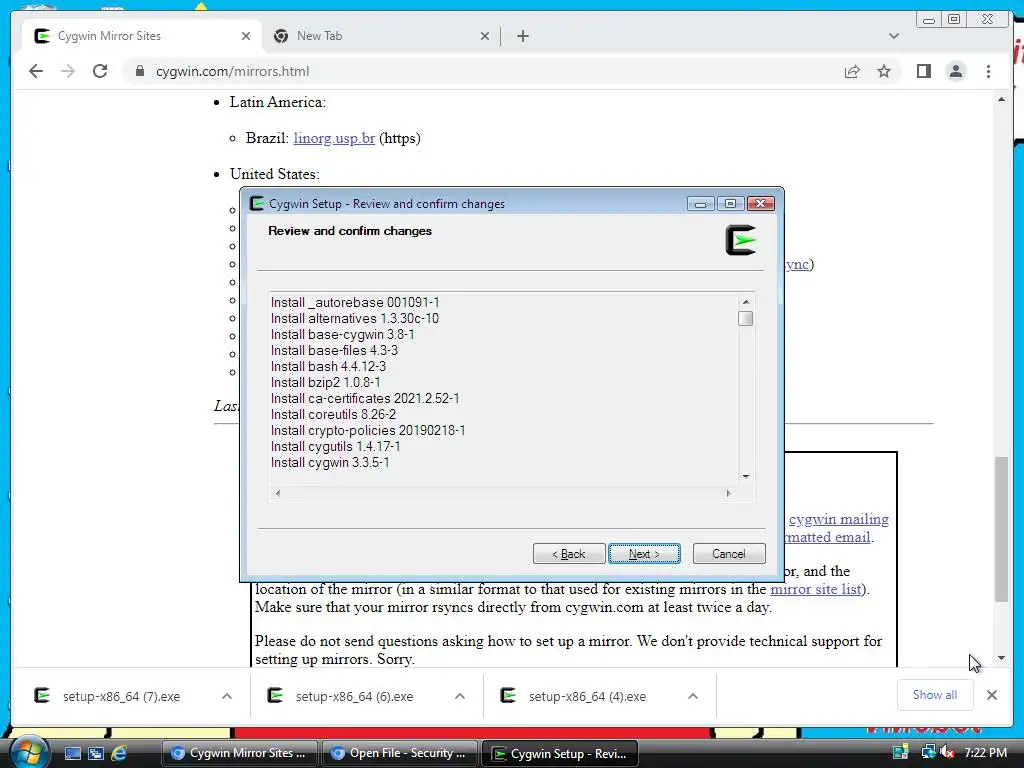This screenshot has width=1024, height=768.
Task: Click the muted volume tray icon
Action: 947,752
